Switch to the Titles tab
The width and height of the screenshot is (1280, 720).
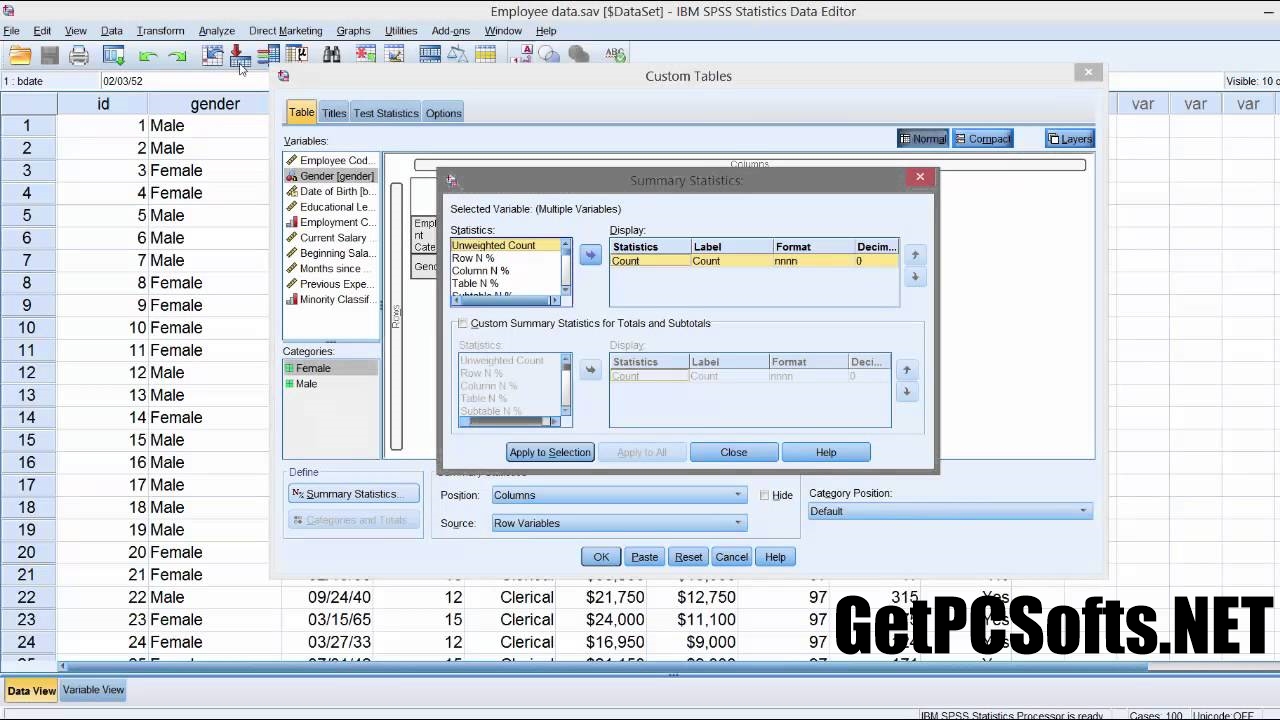[334, 113]
